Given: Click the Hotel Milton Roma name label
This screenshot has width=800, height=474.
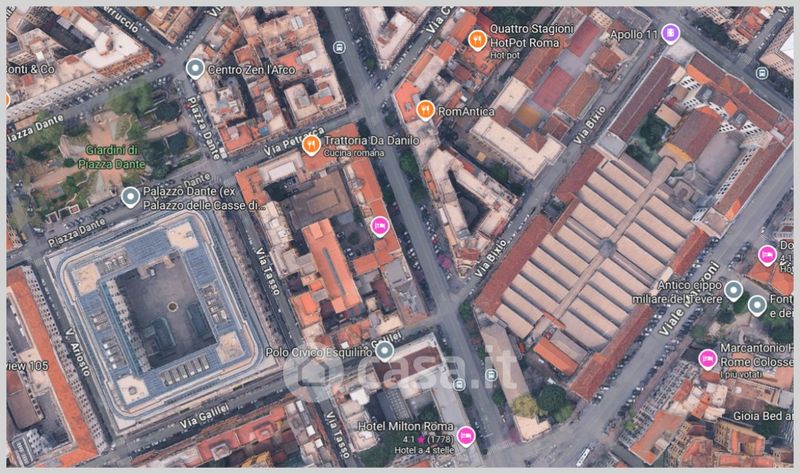Looking at the screenshot, I should (406, 426).
